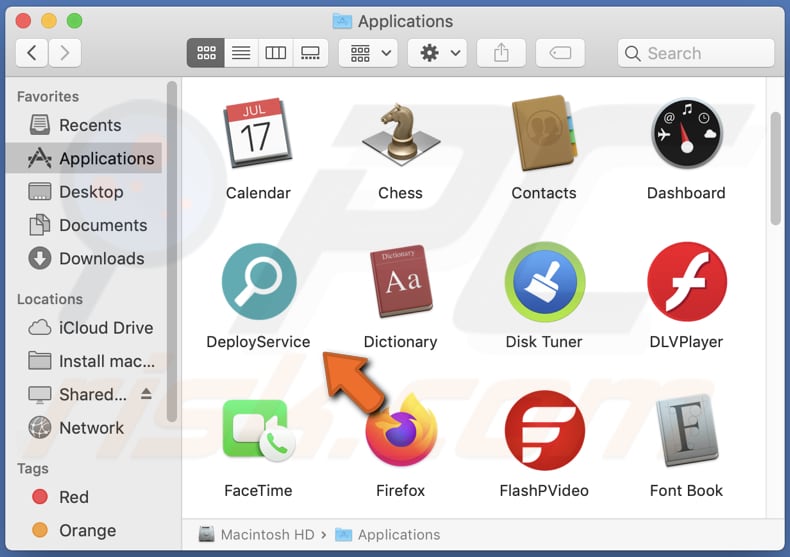790x557 pixels.
Task: Click the Share toolbar button
Action: [x=501, y=53]
